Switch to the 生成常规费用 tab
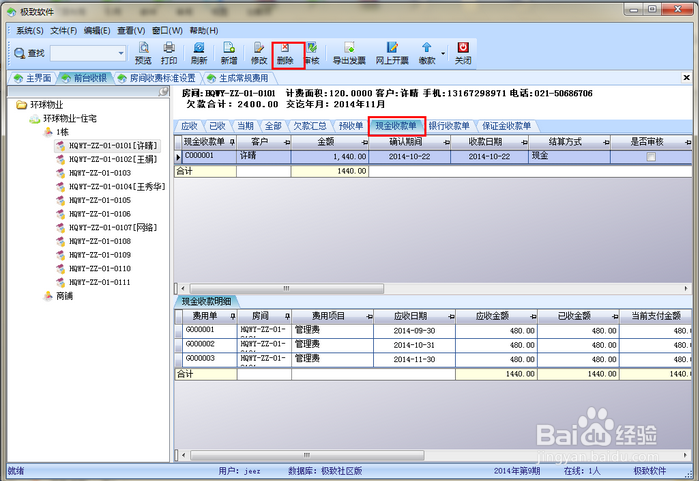Viewport: 699px width, 481px height. pyautogui.click(x=238, y=78)
